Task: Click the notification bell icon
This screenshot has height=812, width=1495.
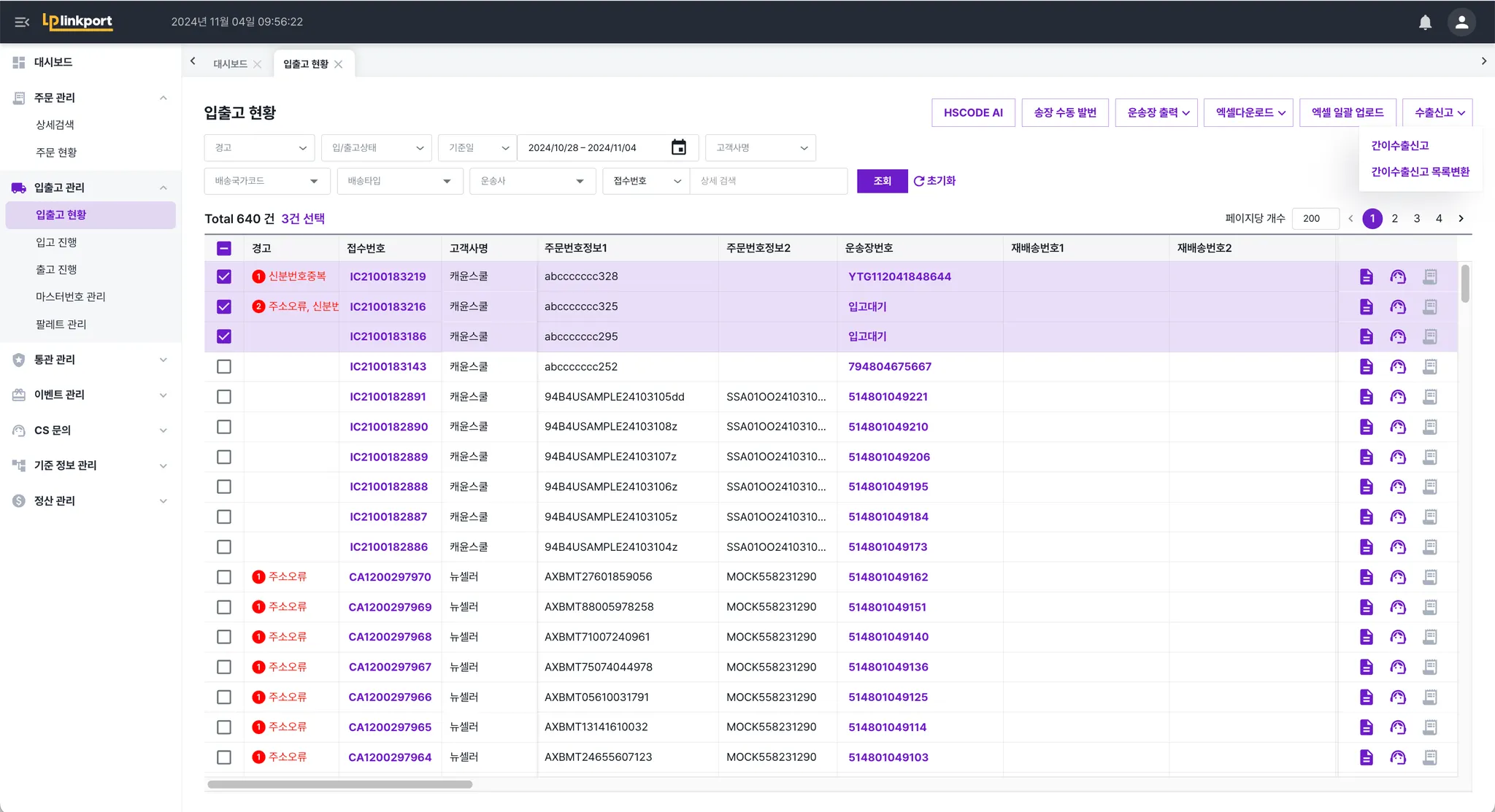Action: pyautogui.click(x=1425, y=22)
